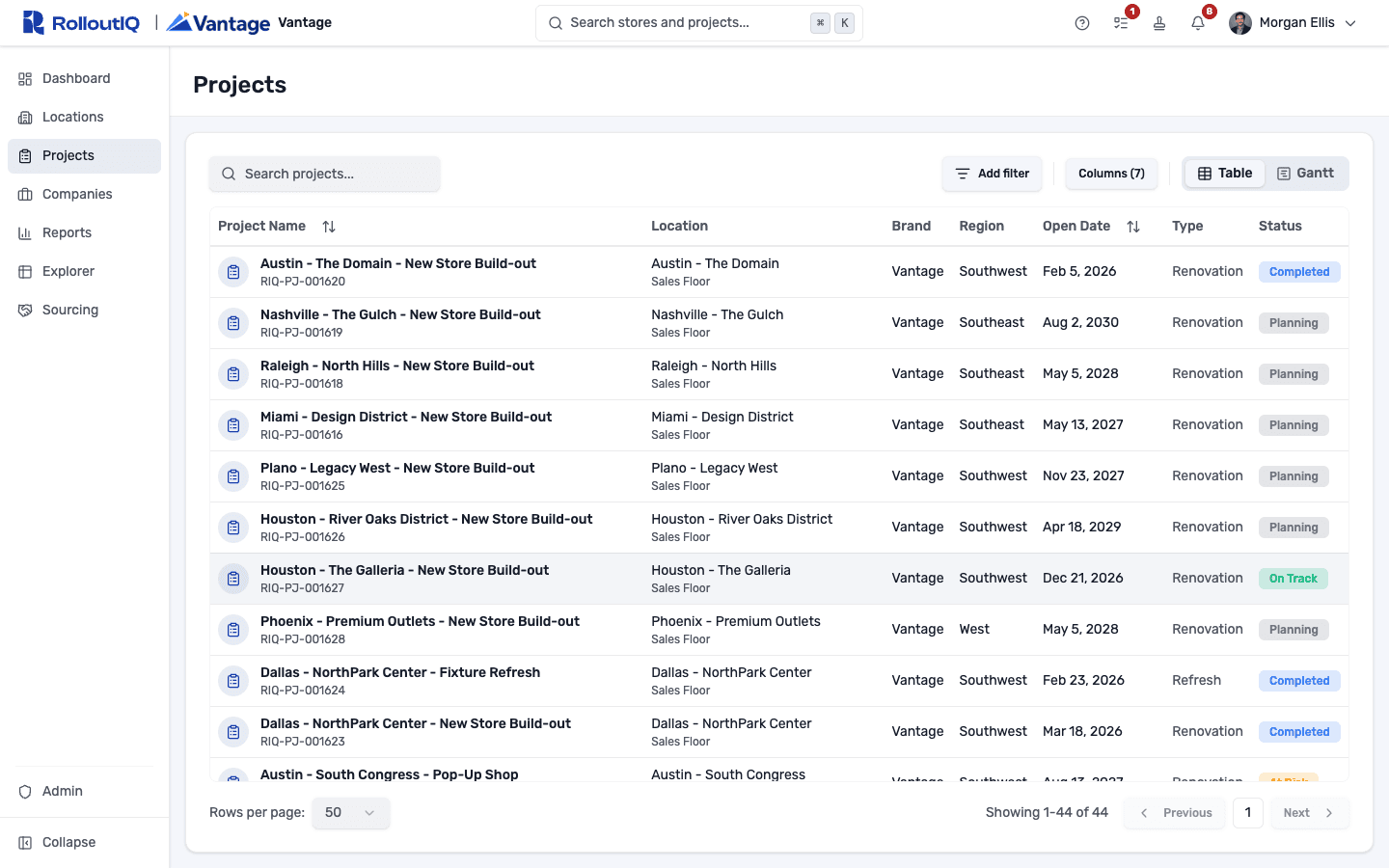Open the notifications bell
The height and width of the screenshot is (868, 1389).
1198,23
